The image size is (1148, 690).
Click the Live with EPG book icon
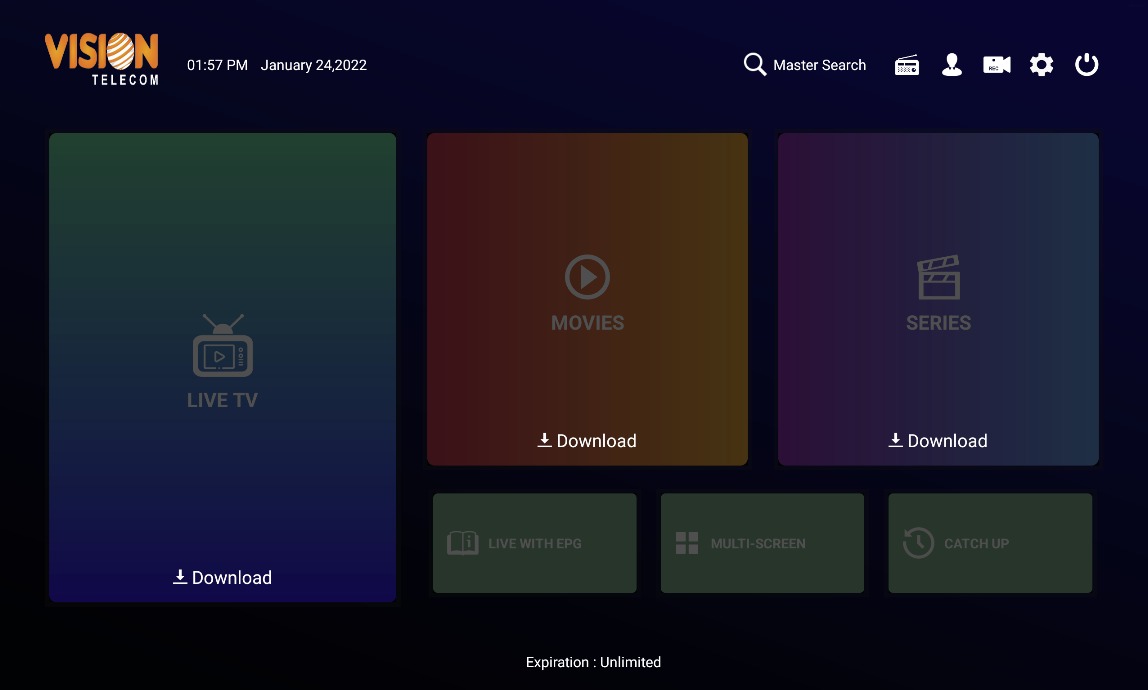pos(463,543)
